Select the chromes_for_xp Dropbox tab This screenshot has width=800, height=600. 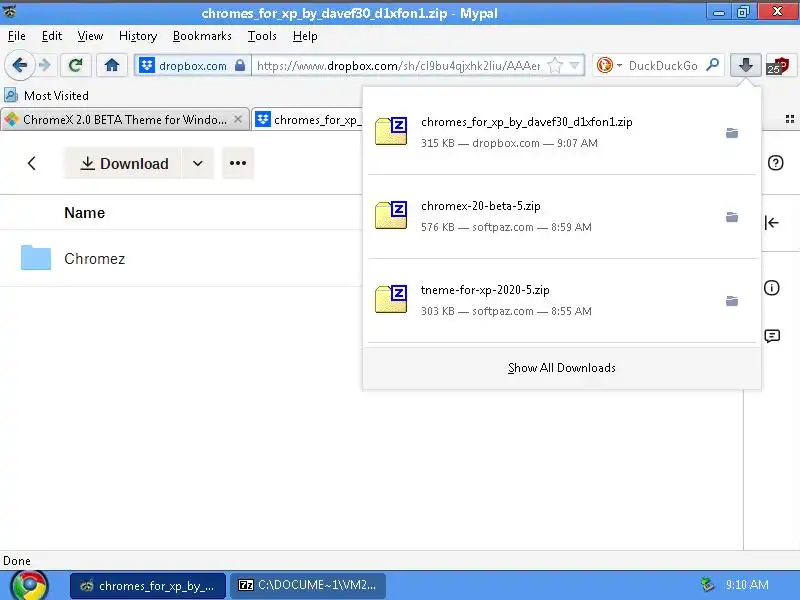(308, 120)
